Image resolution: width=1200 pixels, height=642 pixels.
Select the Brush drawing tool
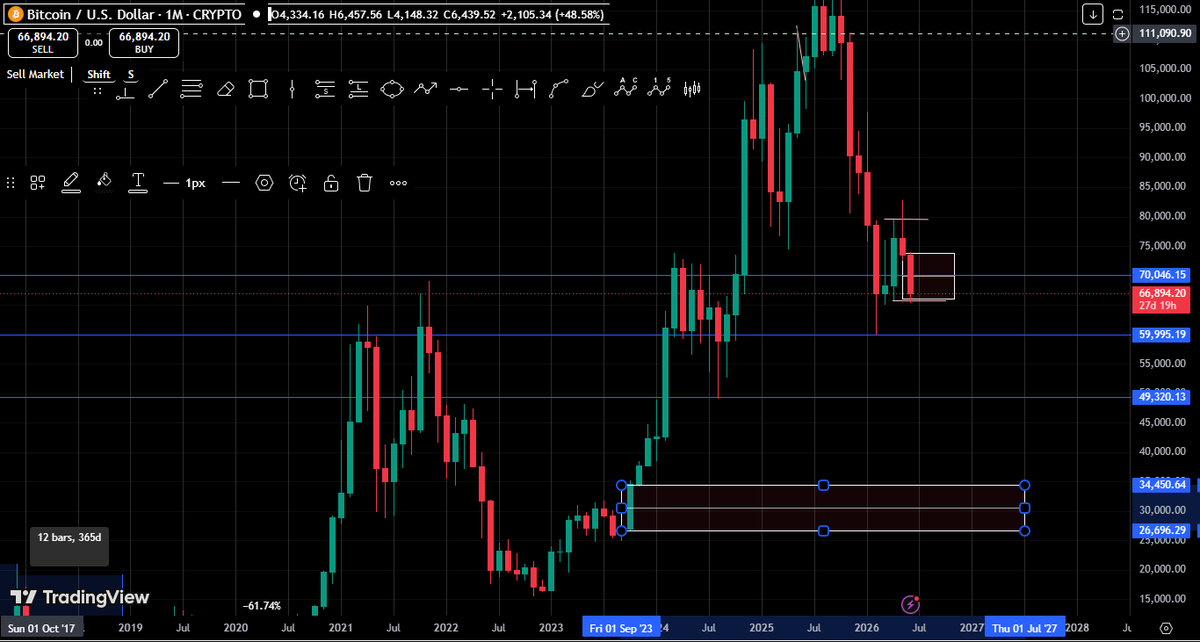(x=592, y=89)
